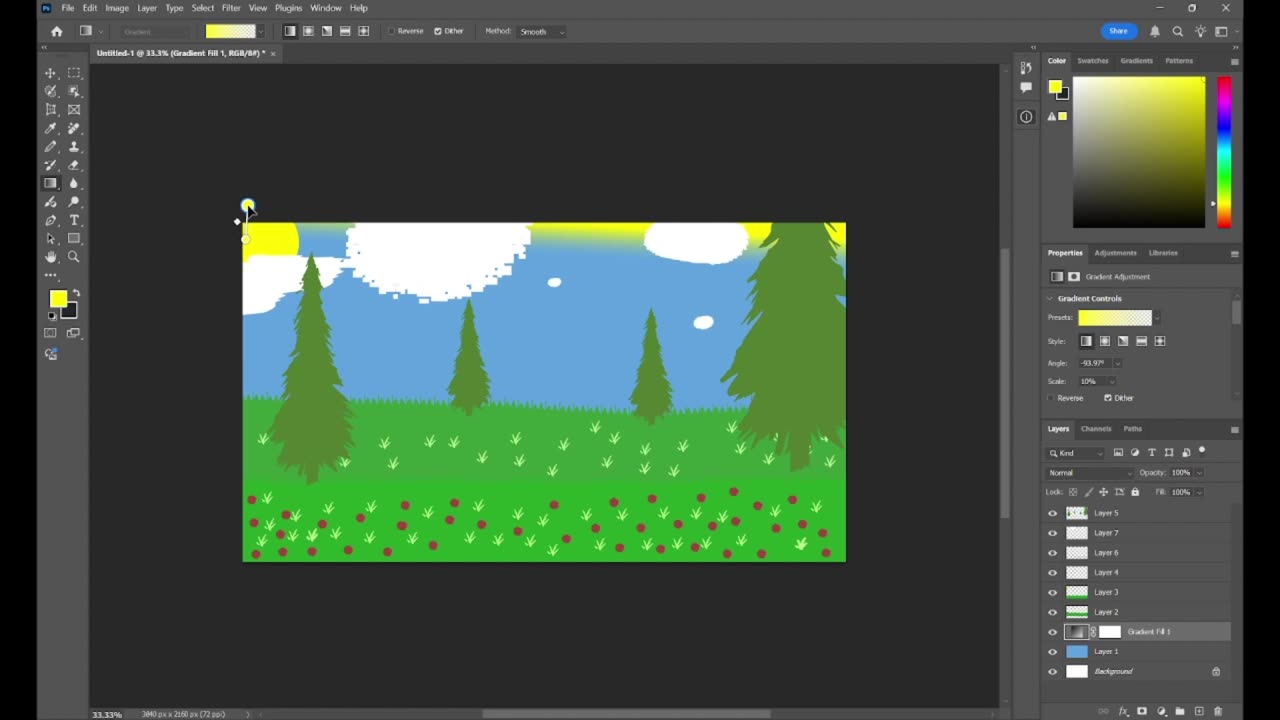The height and width of the screenshot is (720, 1280).
Task: Open the layer blend mode Normal dropdown
Action: pyautogui.click(x=1089, y=473)
